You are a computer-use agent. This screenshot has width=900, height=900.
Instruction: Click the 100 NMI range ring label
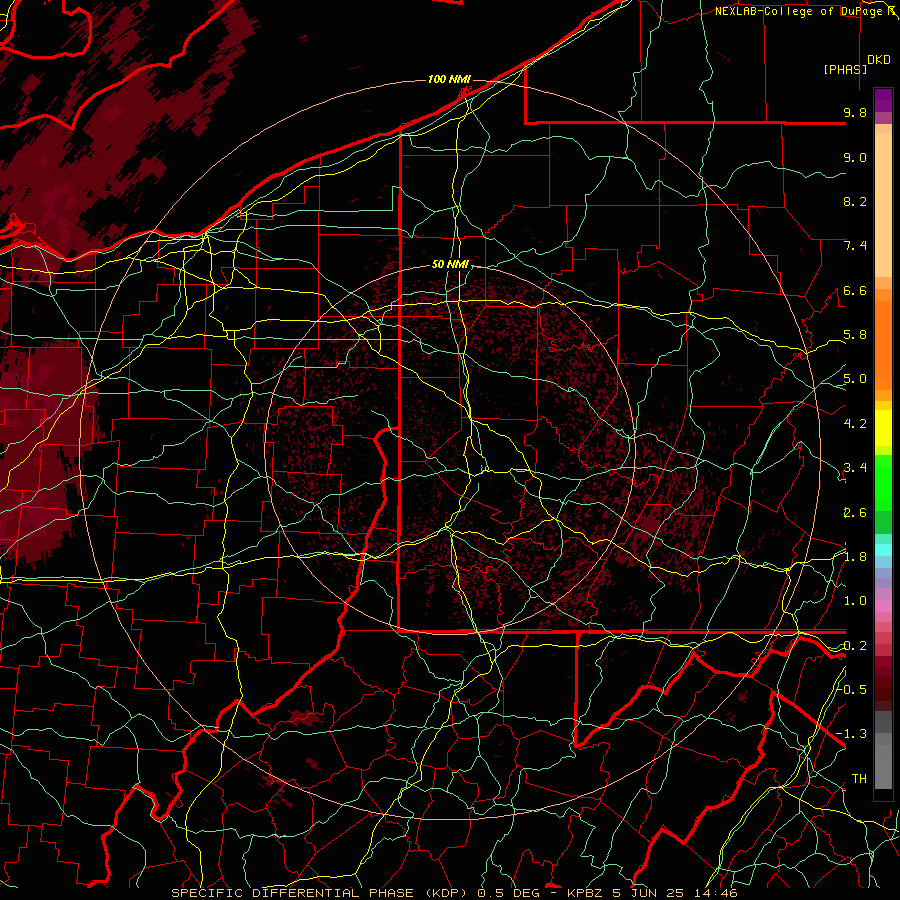[449, 79]
